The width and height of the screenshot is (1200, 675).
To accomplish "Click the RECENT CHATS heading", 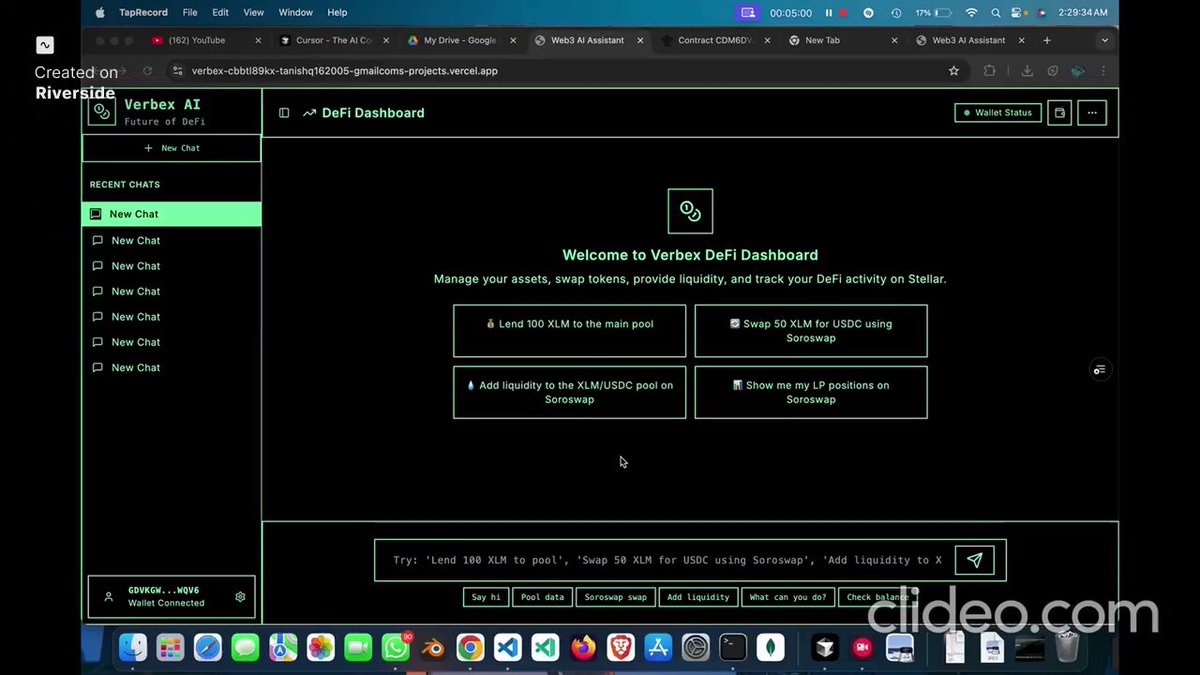I will click(125, 184).
